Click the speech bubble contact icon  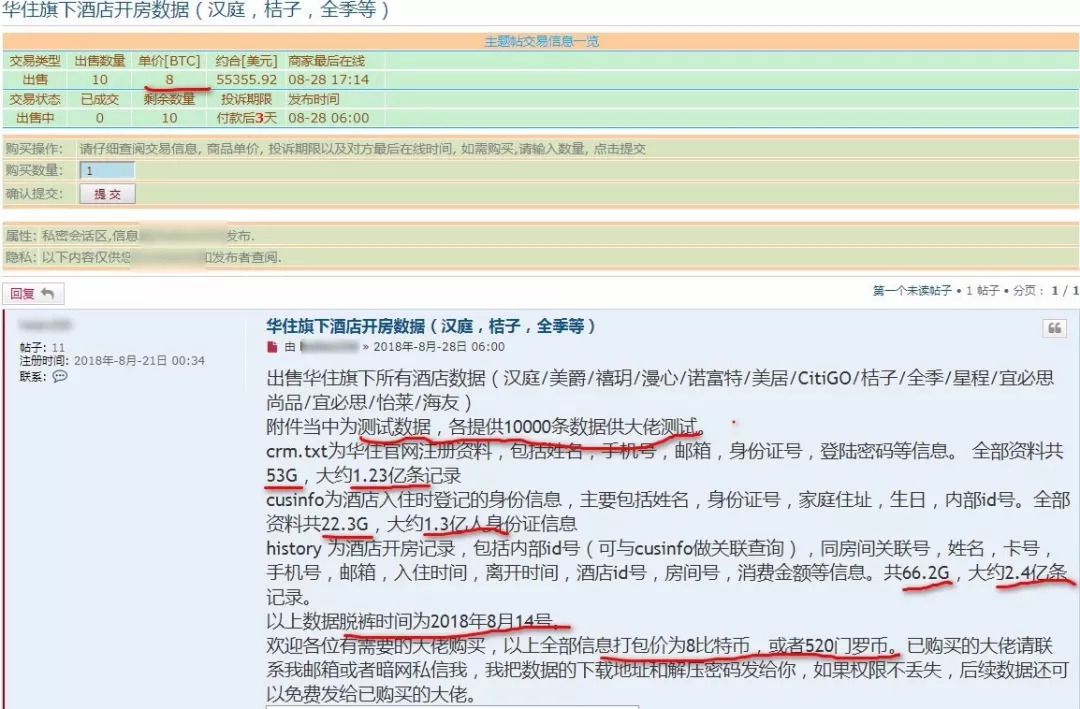(60, 376)
